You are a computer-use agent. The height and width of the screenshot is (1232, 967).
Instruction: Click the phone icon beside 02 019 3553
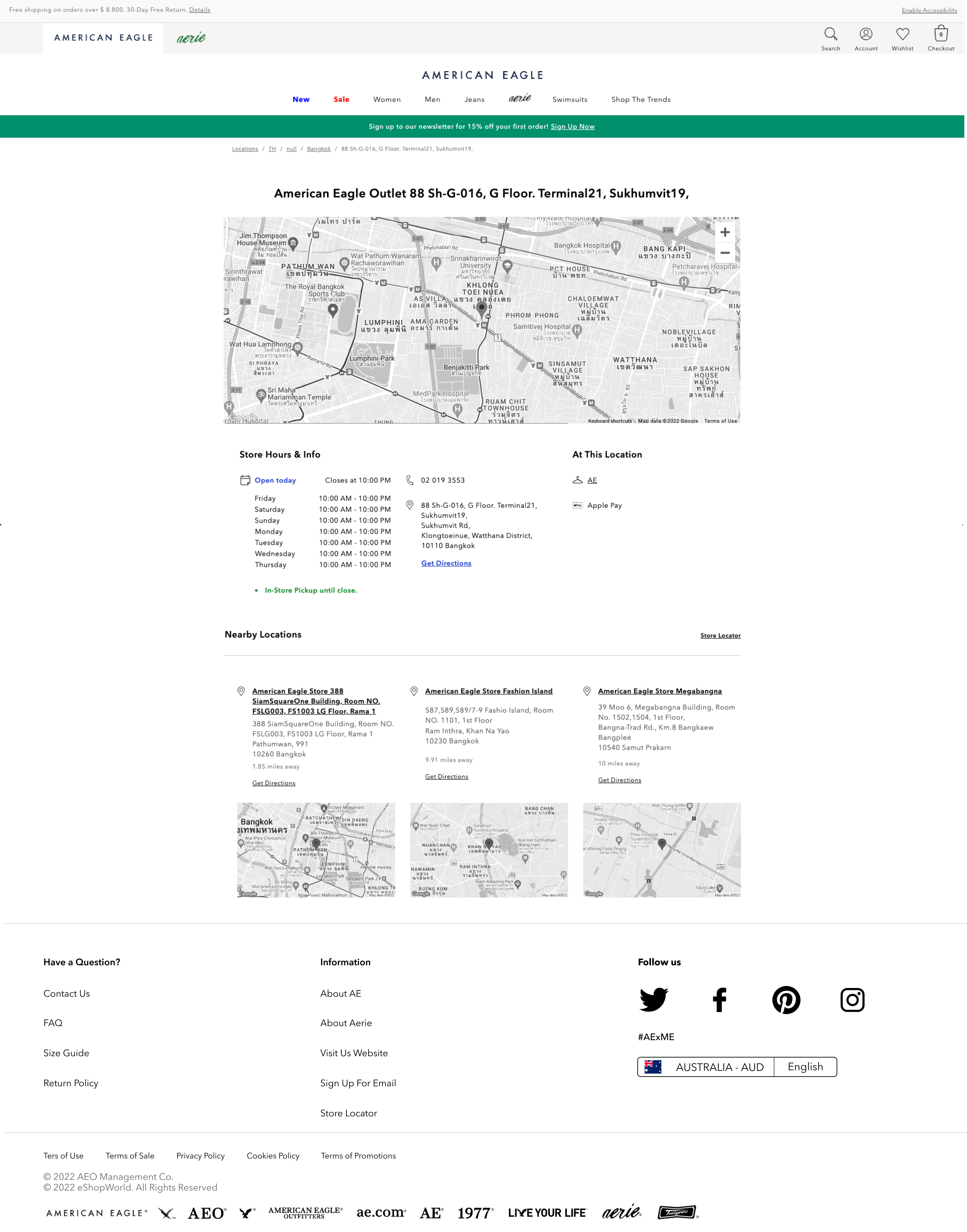pos(410,480)
